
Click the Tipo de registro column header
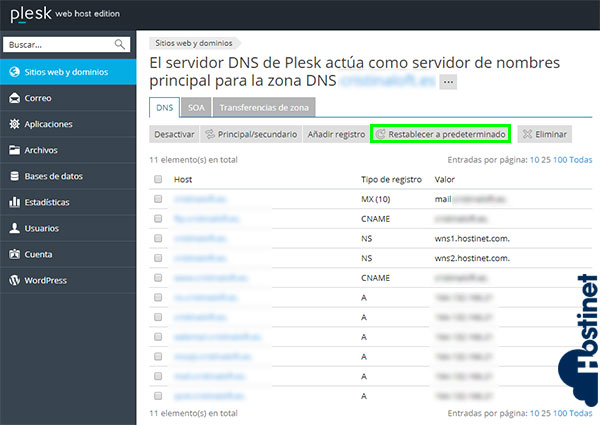(391, 179)
